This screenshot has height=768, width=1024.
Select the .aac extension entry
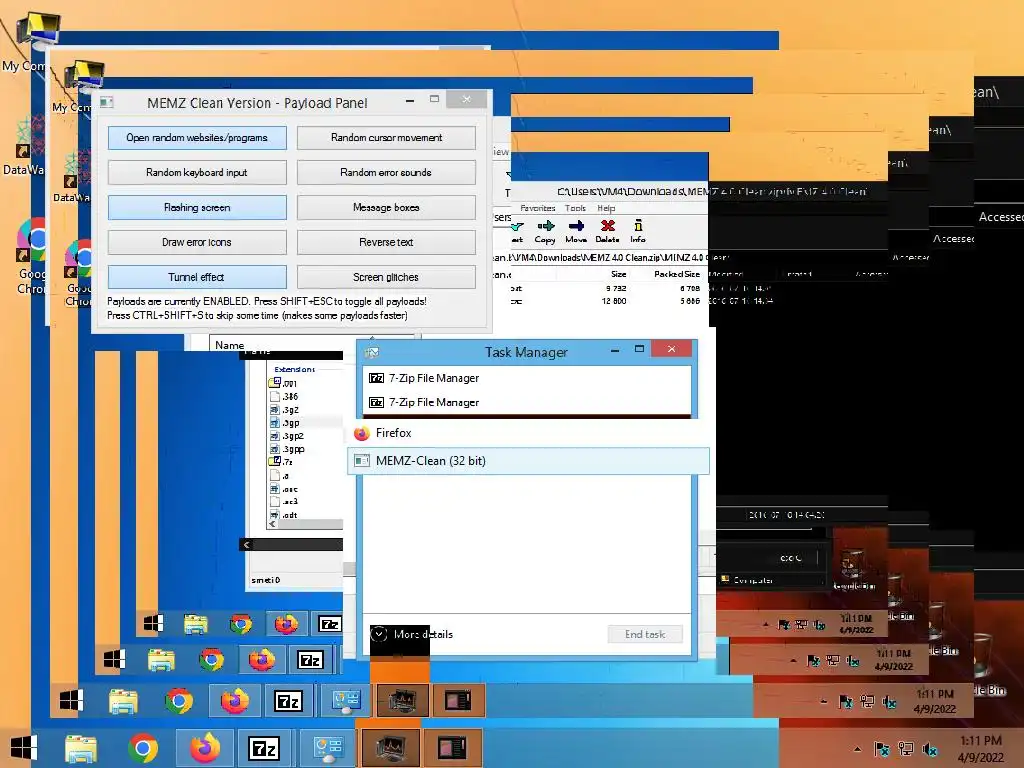pos(283,488)
